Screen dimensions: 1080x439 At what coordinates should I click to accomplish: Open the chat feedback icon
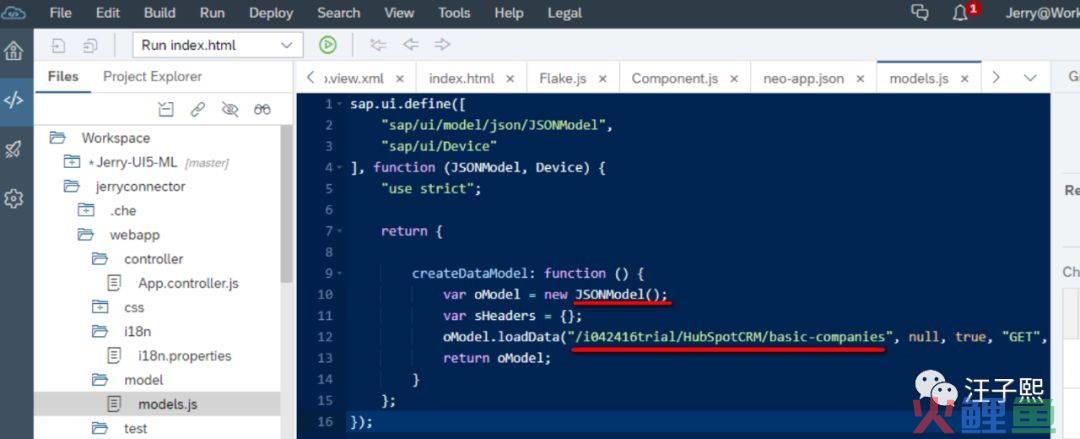pyautogui.click(x=920, y=13)
